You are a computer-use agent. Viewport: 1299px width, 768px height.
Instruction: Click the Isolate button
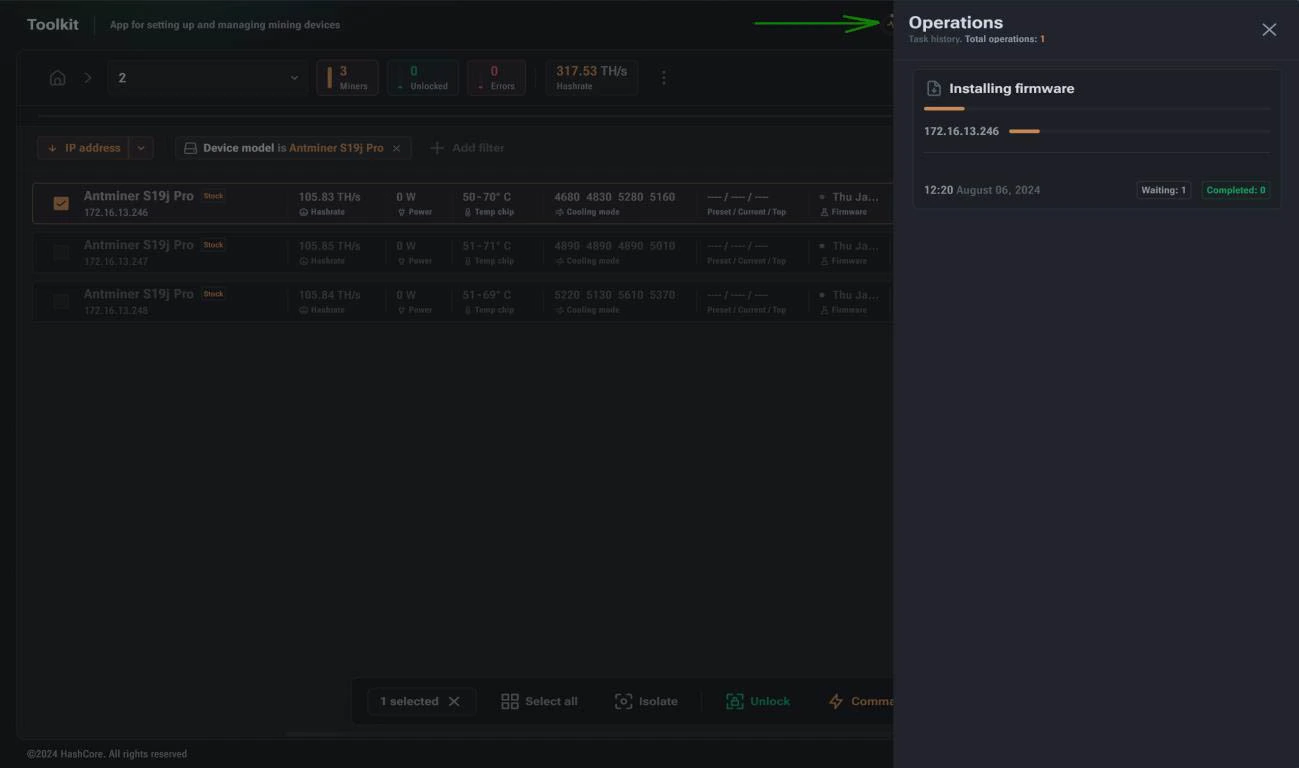[x=646, y=701]
